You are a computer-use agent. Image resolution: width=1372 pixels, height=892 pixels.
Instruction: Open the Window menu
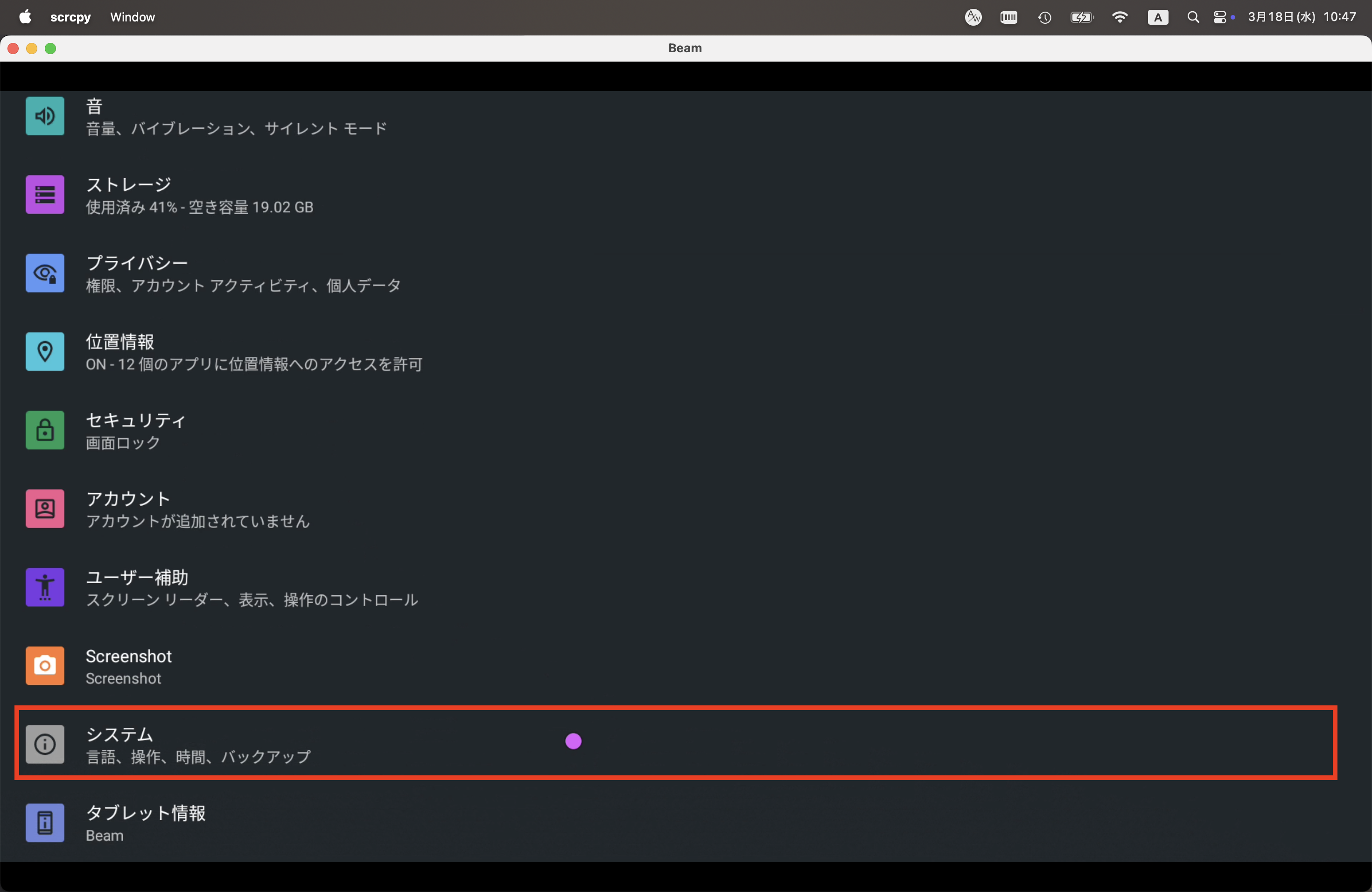[133, 17]
